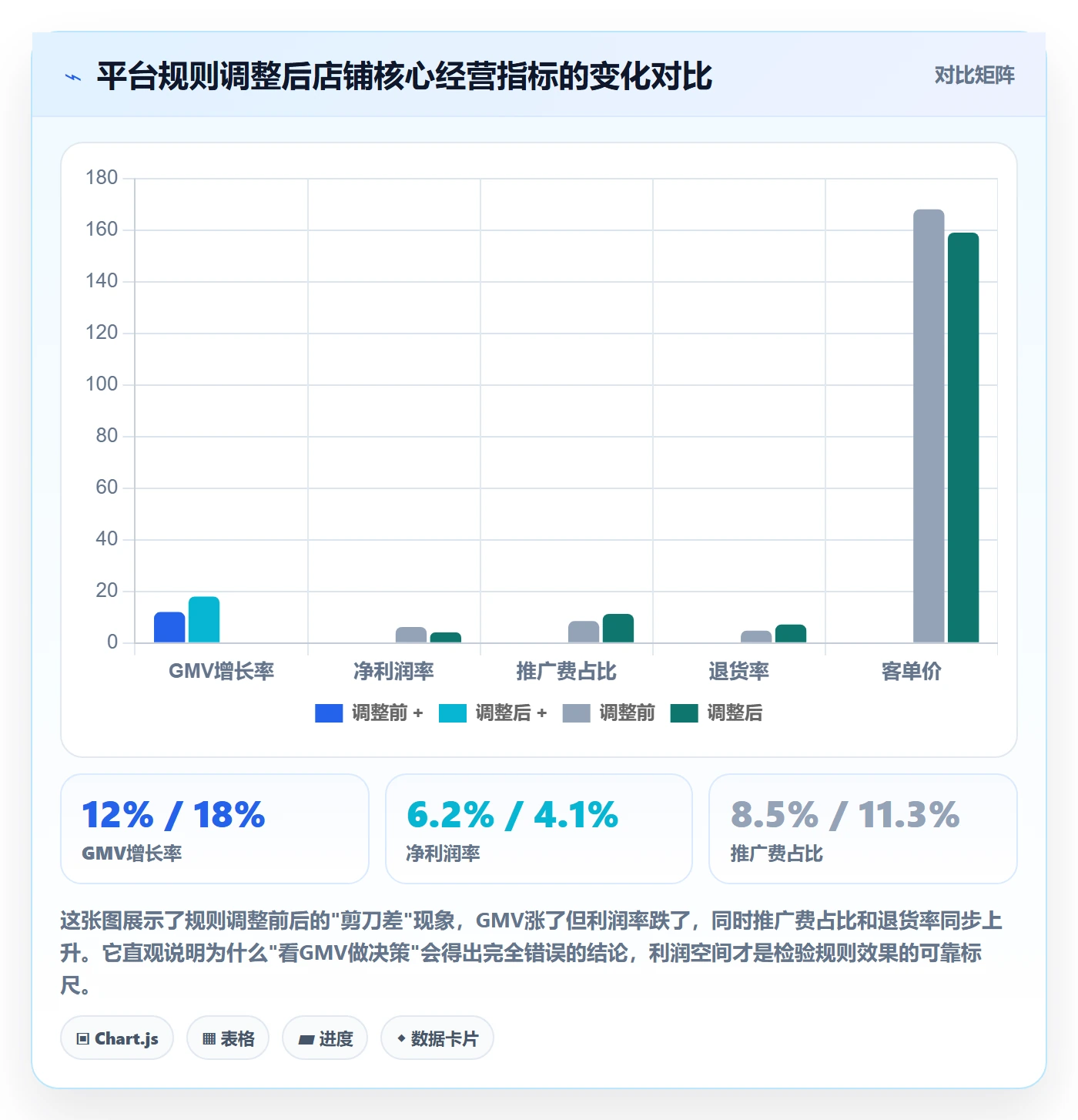Click the GMV增长率 x-axis label
Viewport: 1078px width, 1120px height.
(222, 671)
